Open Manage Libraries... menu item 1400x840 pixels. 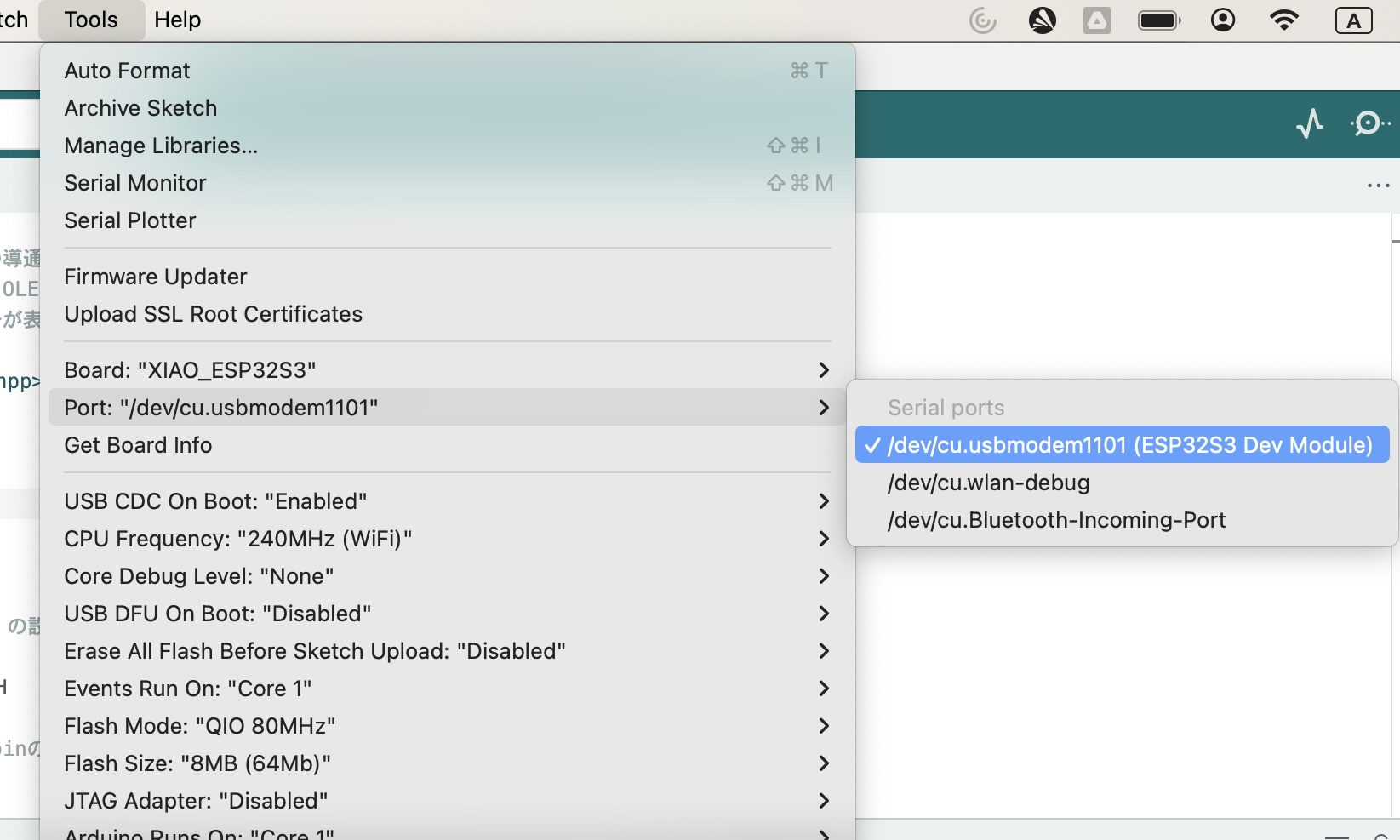click(x=448, y=146)
